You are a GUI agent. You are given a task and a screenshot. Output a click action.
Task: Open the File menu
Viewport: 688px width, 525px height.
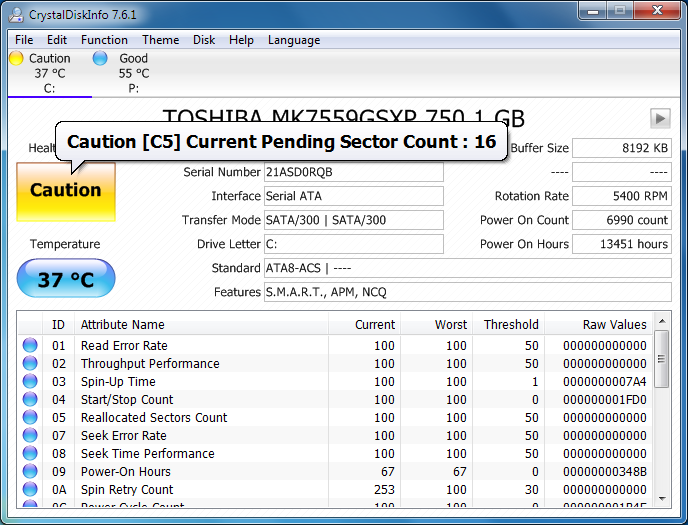[24, 40]
